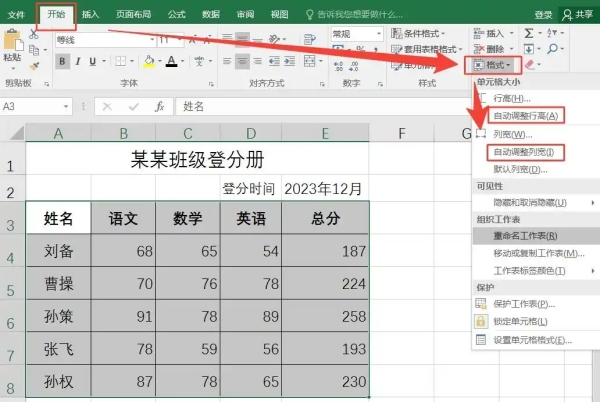Image resolution: width=600 pixels, height=402 pixels.
Task: Expand the Name Box dropdown arrow
Action: pyautogui.click(x=83, y=106)
